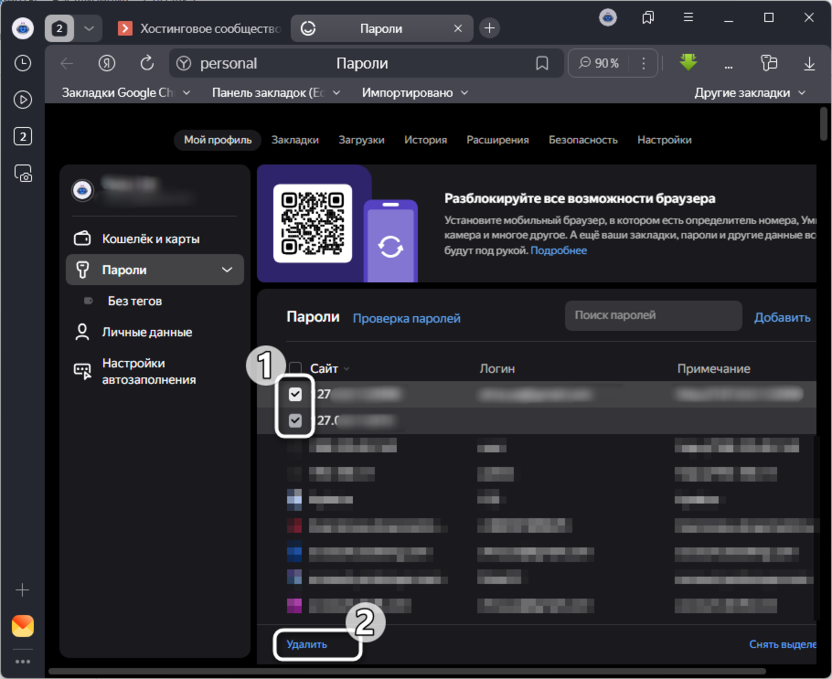Screen dimensions: 832x679
Task: Click the reload page icon
Action: [x=147, y=63]
